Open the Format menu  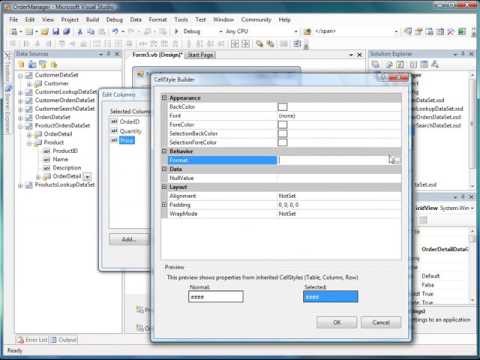[158, 20]
